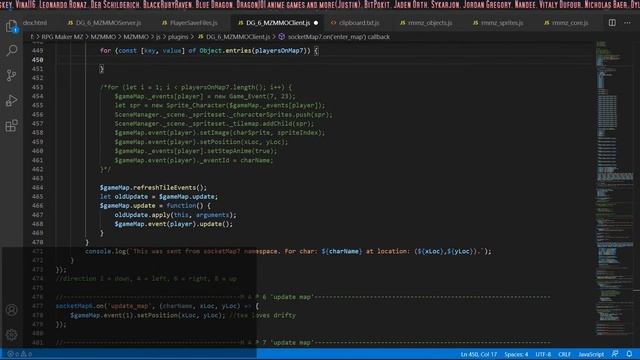Open the js breadcrumb folder

tap(158, 37)
